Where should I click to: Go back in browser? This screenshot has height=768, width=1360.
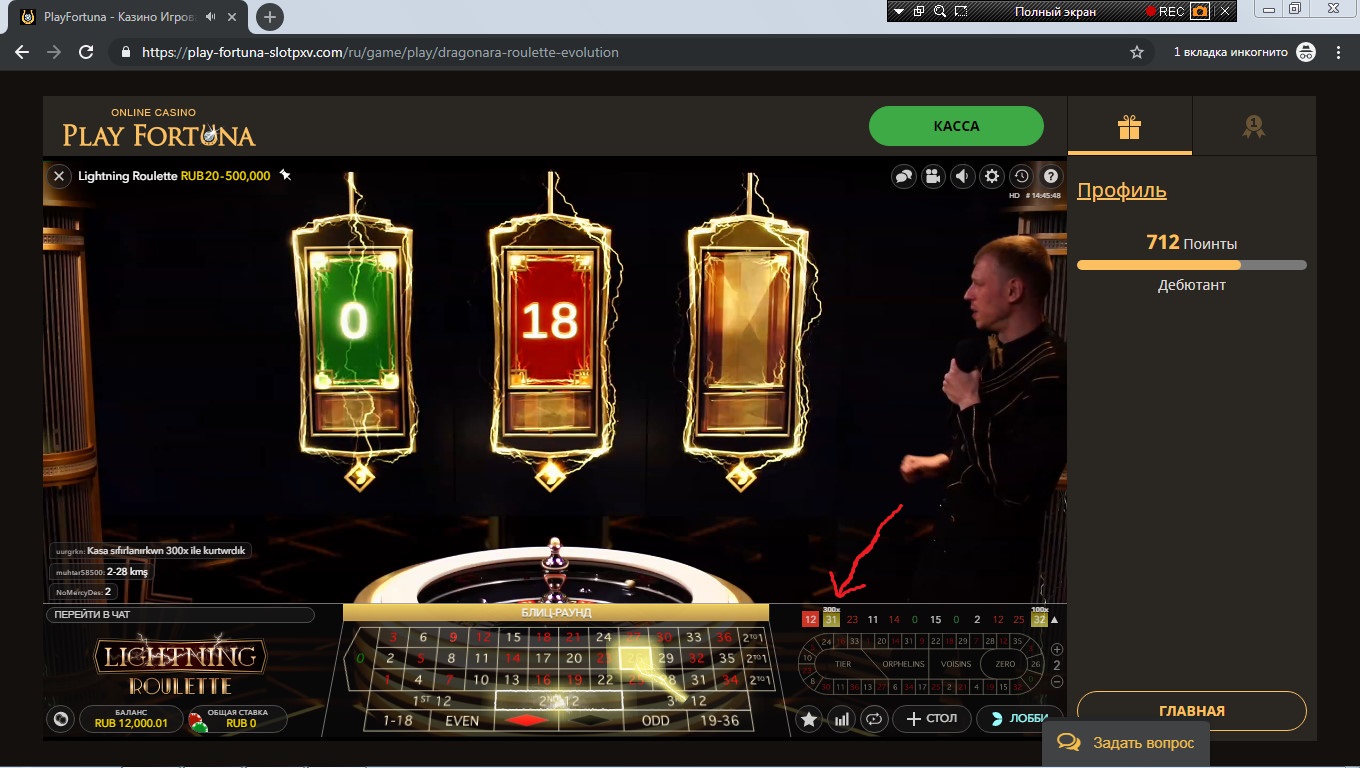pos(22,52)
